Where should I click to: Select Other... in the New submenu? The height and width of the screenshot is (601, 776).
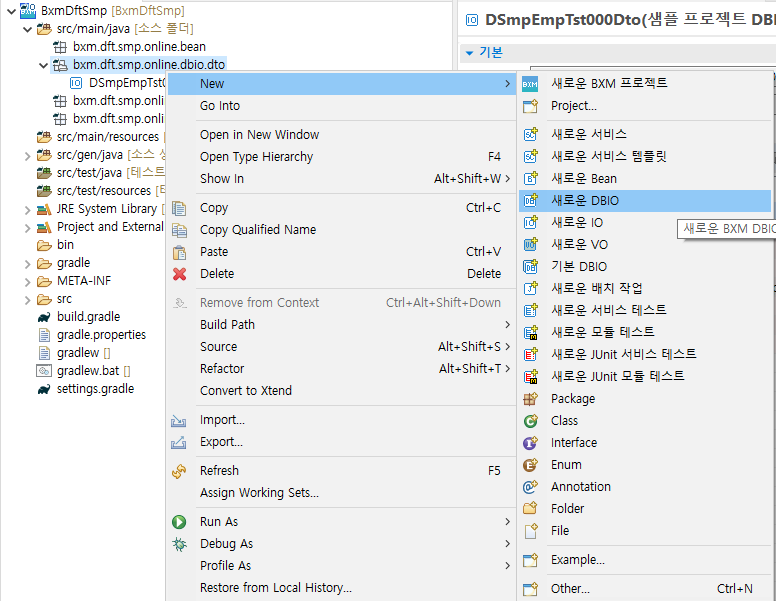(570, 589)
